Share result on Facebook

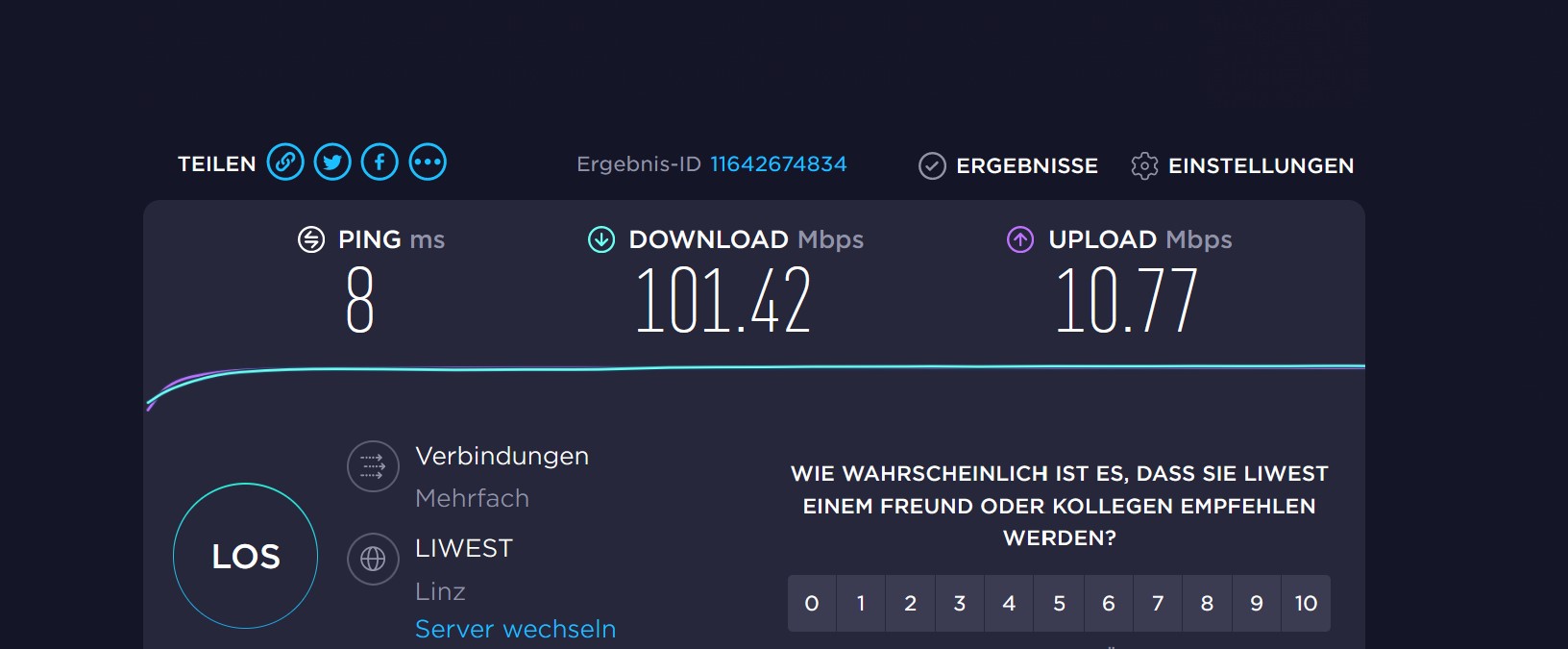pos(380,162)
